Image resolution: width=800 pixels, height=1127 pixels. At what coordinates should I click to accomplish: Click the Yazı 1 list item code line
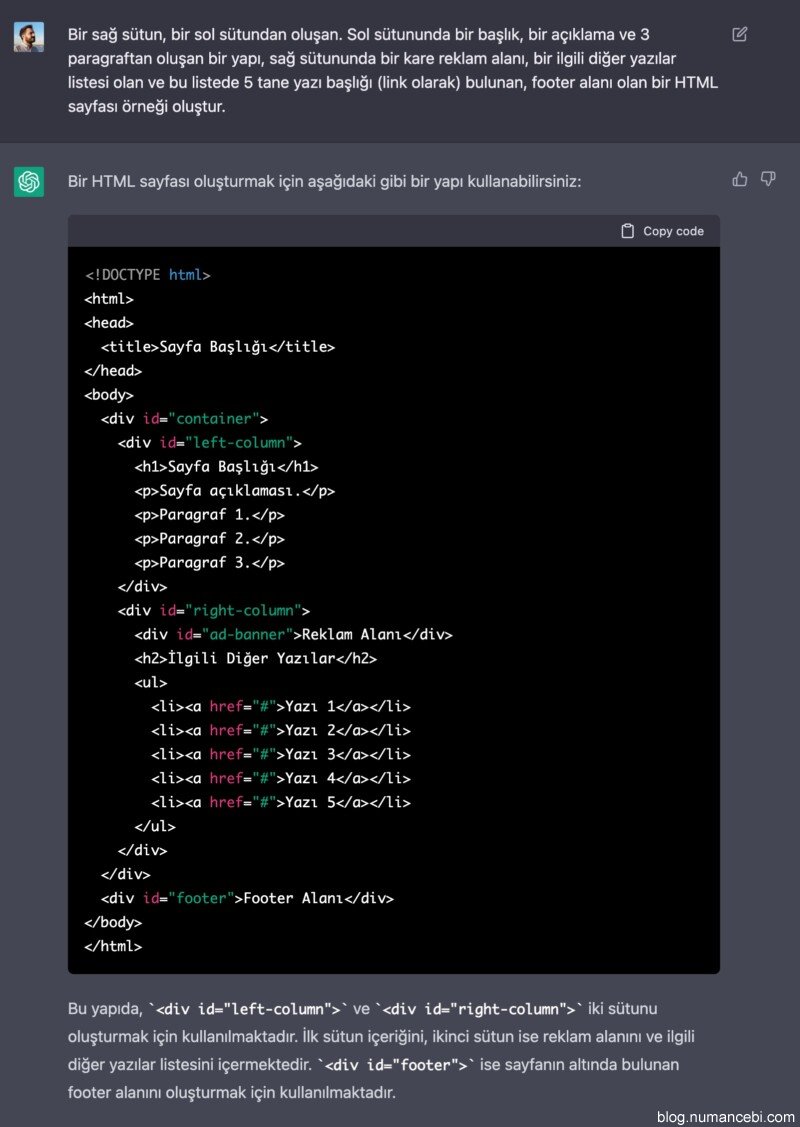point(280,706)
